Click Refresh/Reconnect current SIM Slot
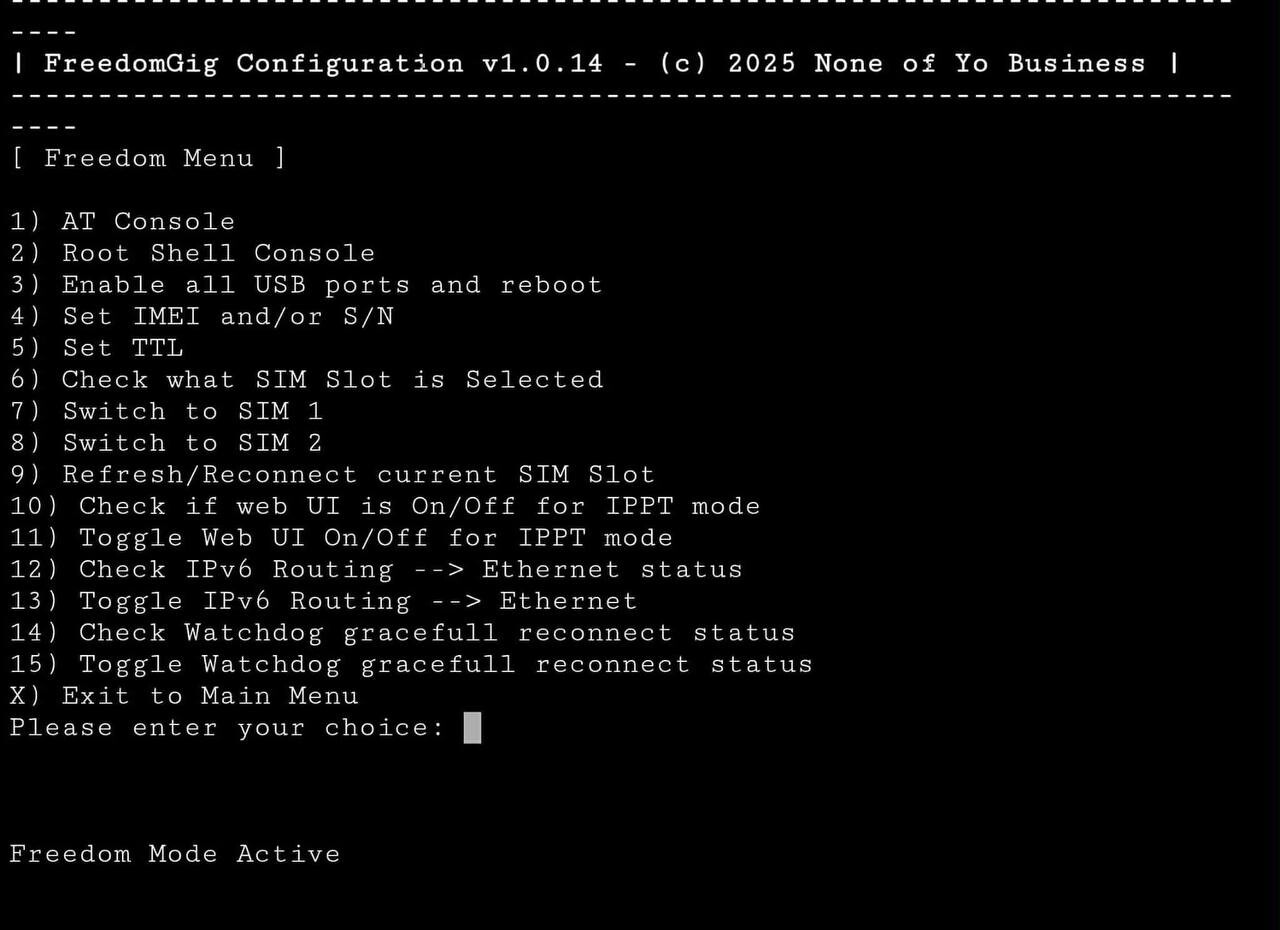The image size is (1280, 930). [x=332, y=475]
